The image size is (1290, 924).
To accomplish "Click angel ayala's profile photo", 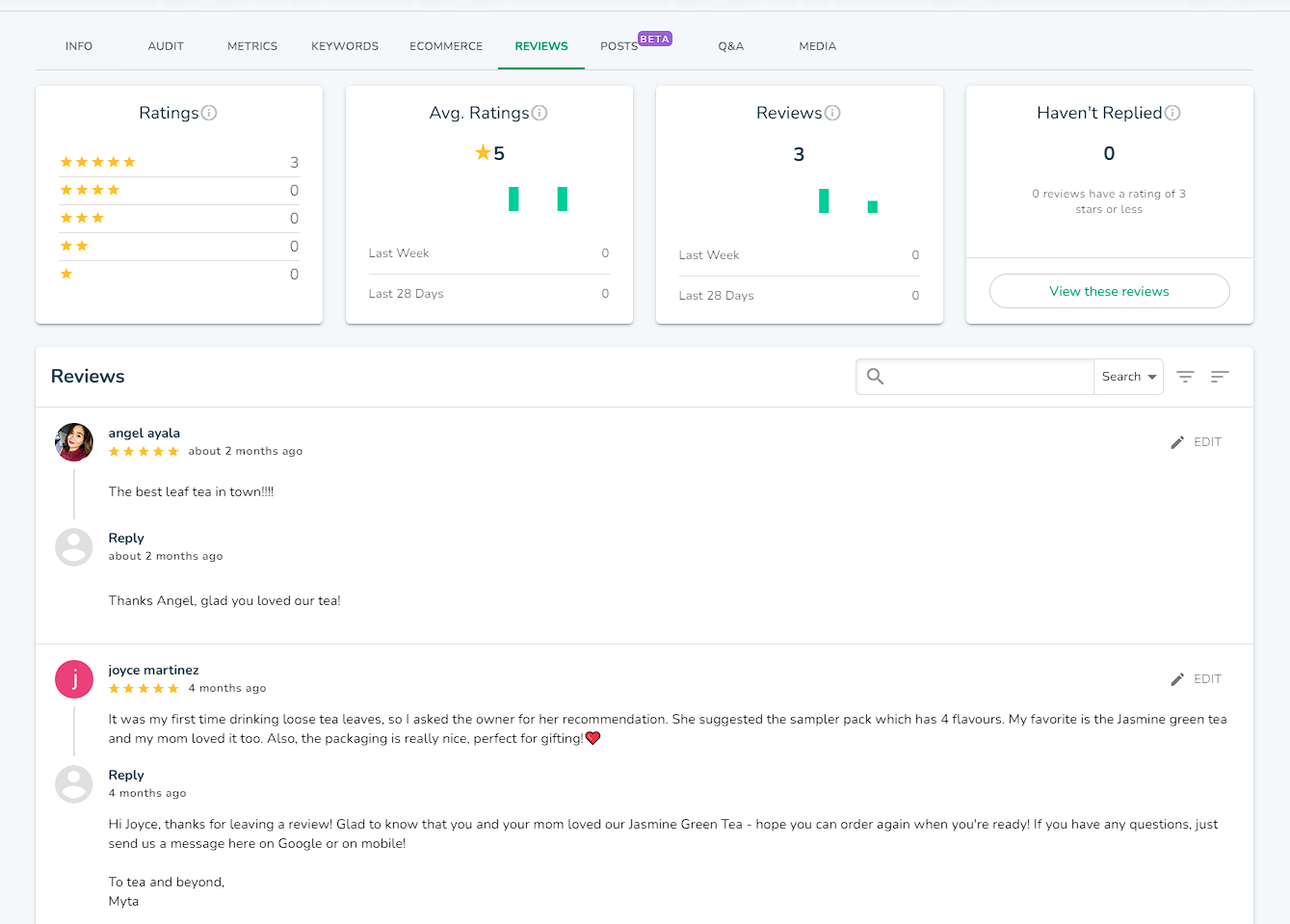I will click(x=74, y=442).
